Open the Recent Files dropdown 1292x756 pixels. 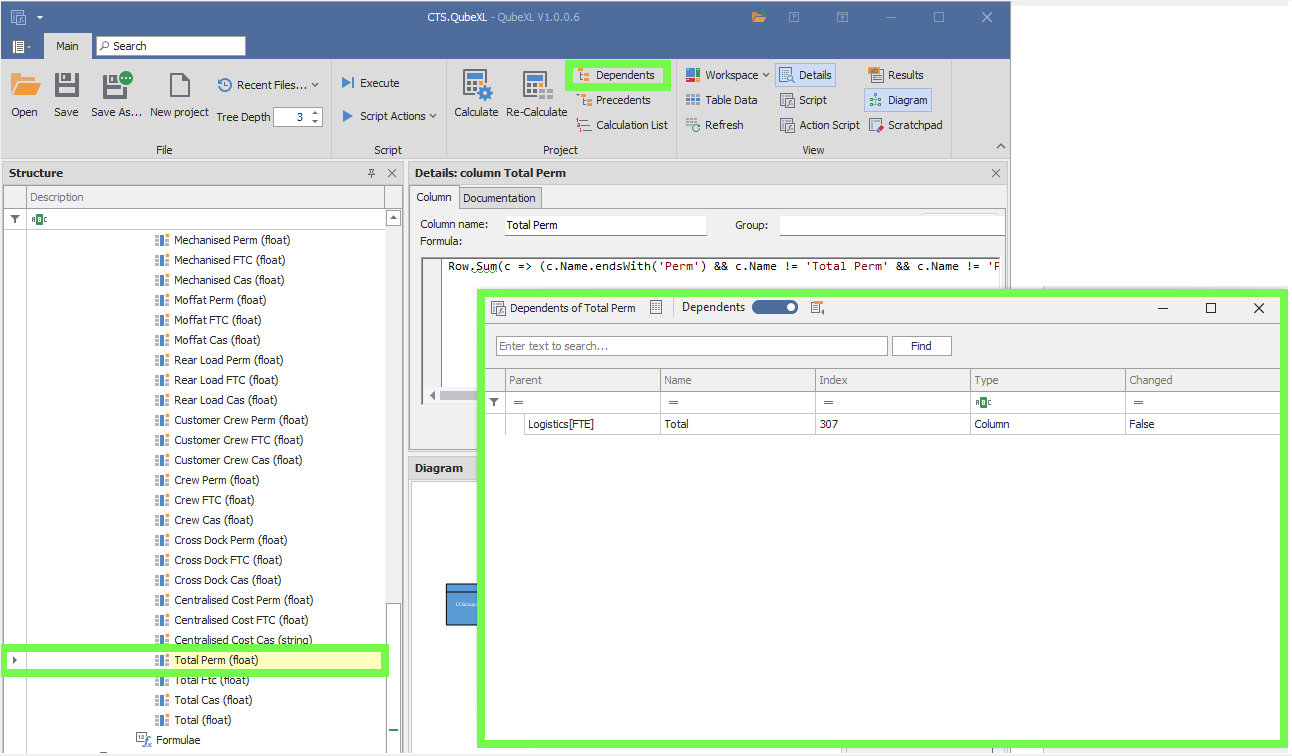(269, 85)
